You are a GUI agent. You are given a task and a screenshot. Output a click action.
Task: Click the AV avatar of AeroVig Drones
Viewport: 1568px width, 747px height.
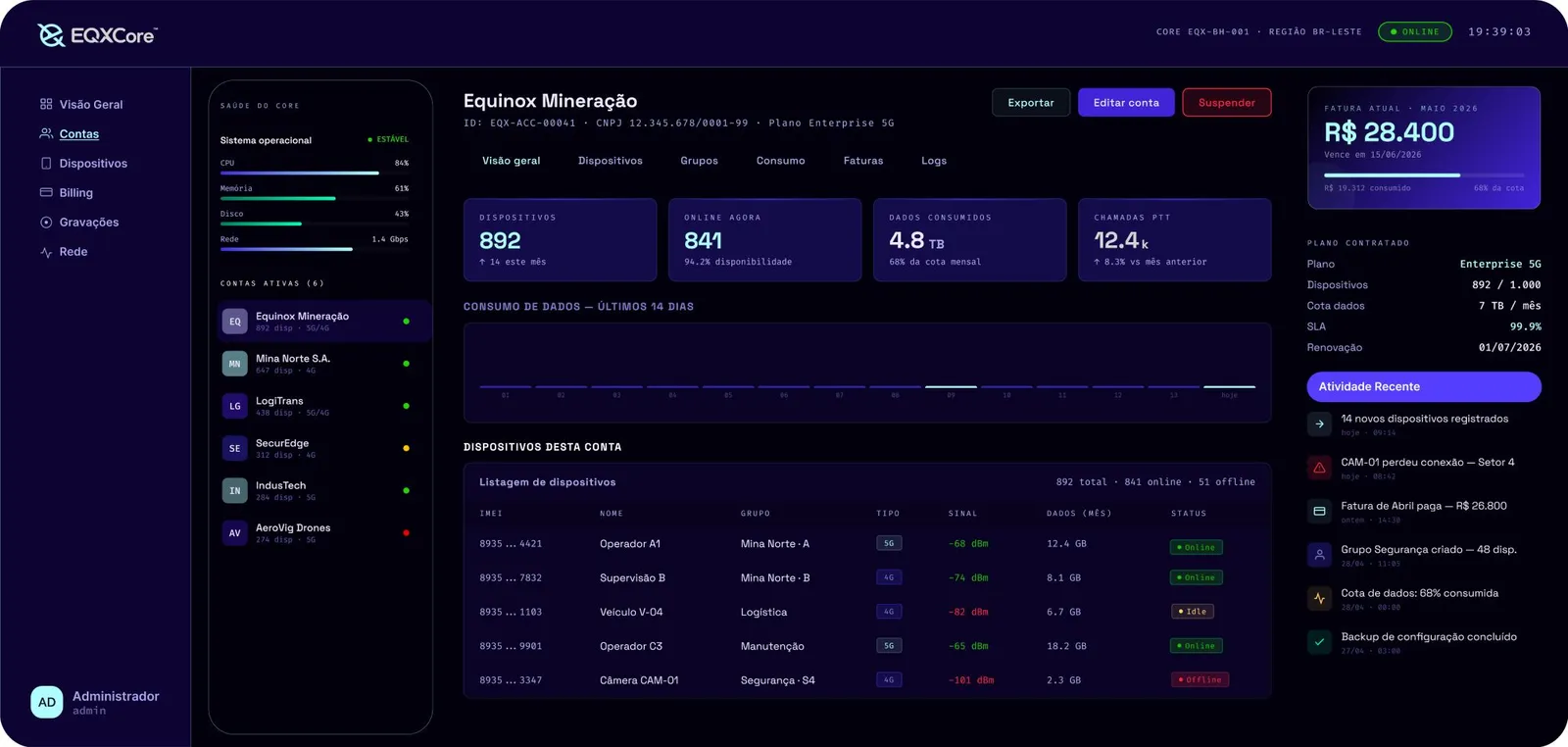[x=235, y=533]
